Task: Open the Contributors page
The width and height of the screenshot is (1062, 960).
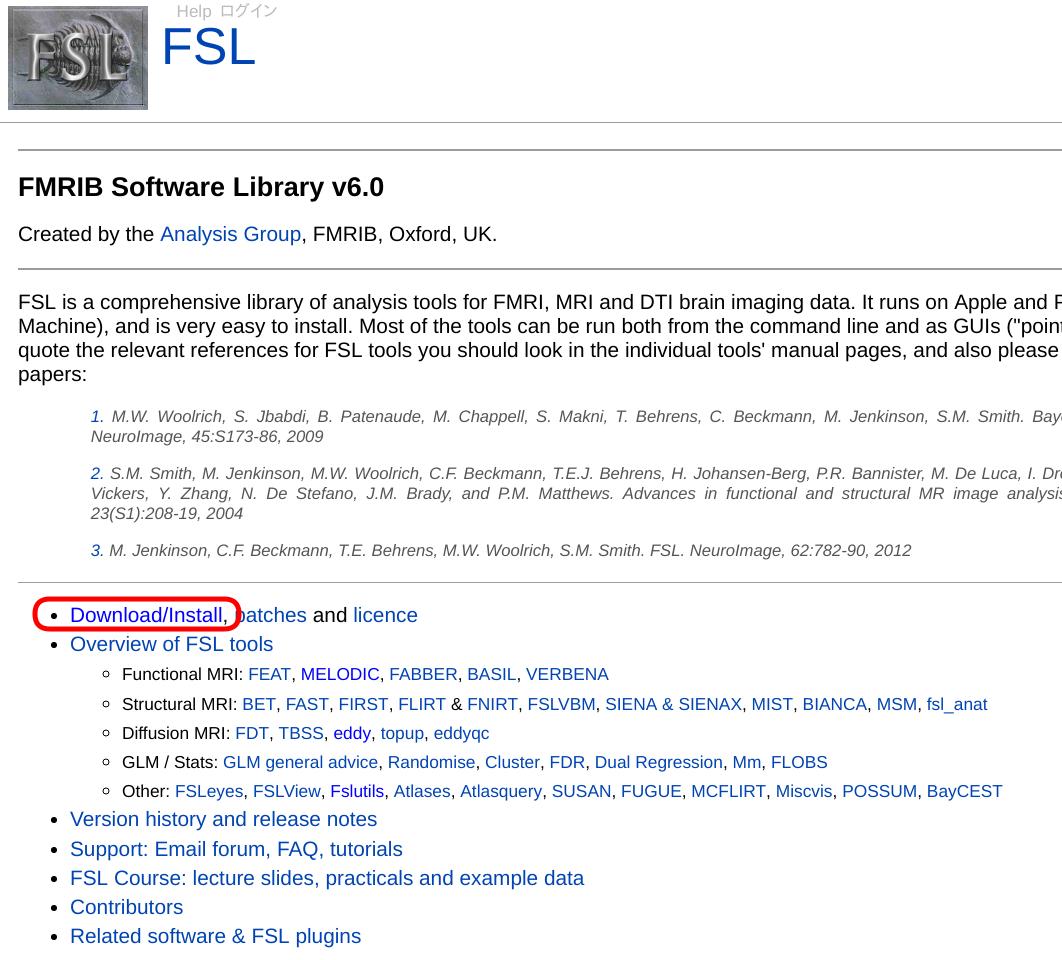Action: (126, 907)
